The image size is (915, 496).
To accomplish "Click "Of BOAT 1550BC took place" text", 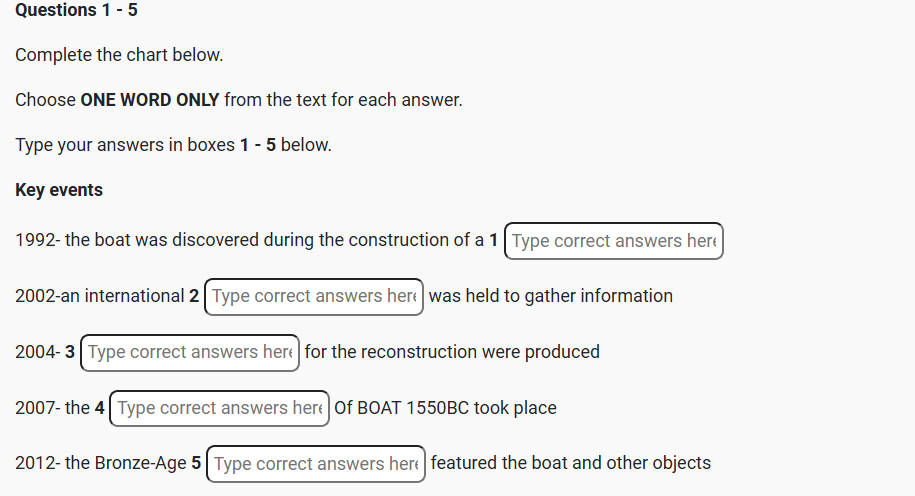I will pos(446,409).
